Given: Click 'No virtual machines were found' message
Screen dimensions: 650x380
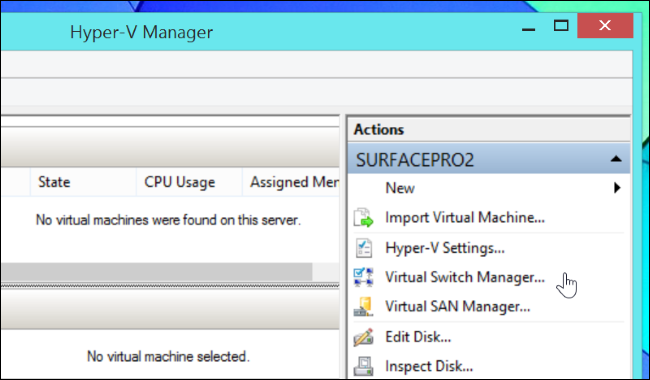Looking at the screenshot, I should (x=168, y=220).
